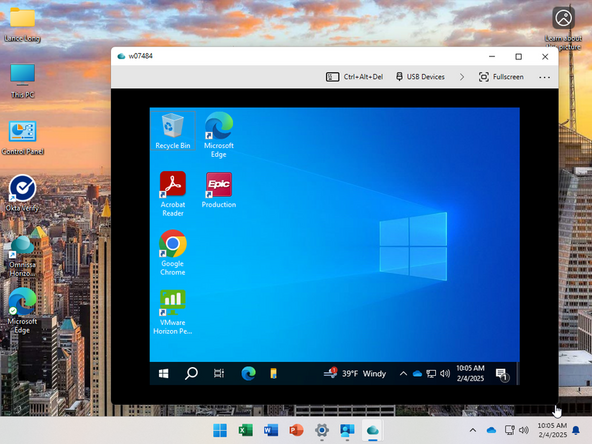Open Word from the host taskbar
The width and height of the screenshot is (592, 444).
[x=271, y=430]
